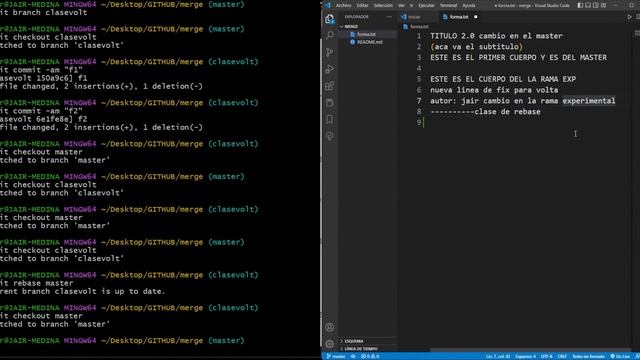This screenshot has height=360, width=640.
Task: Change encoding via UTF-8 status item
Action: point(546,356)
